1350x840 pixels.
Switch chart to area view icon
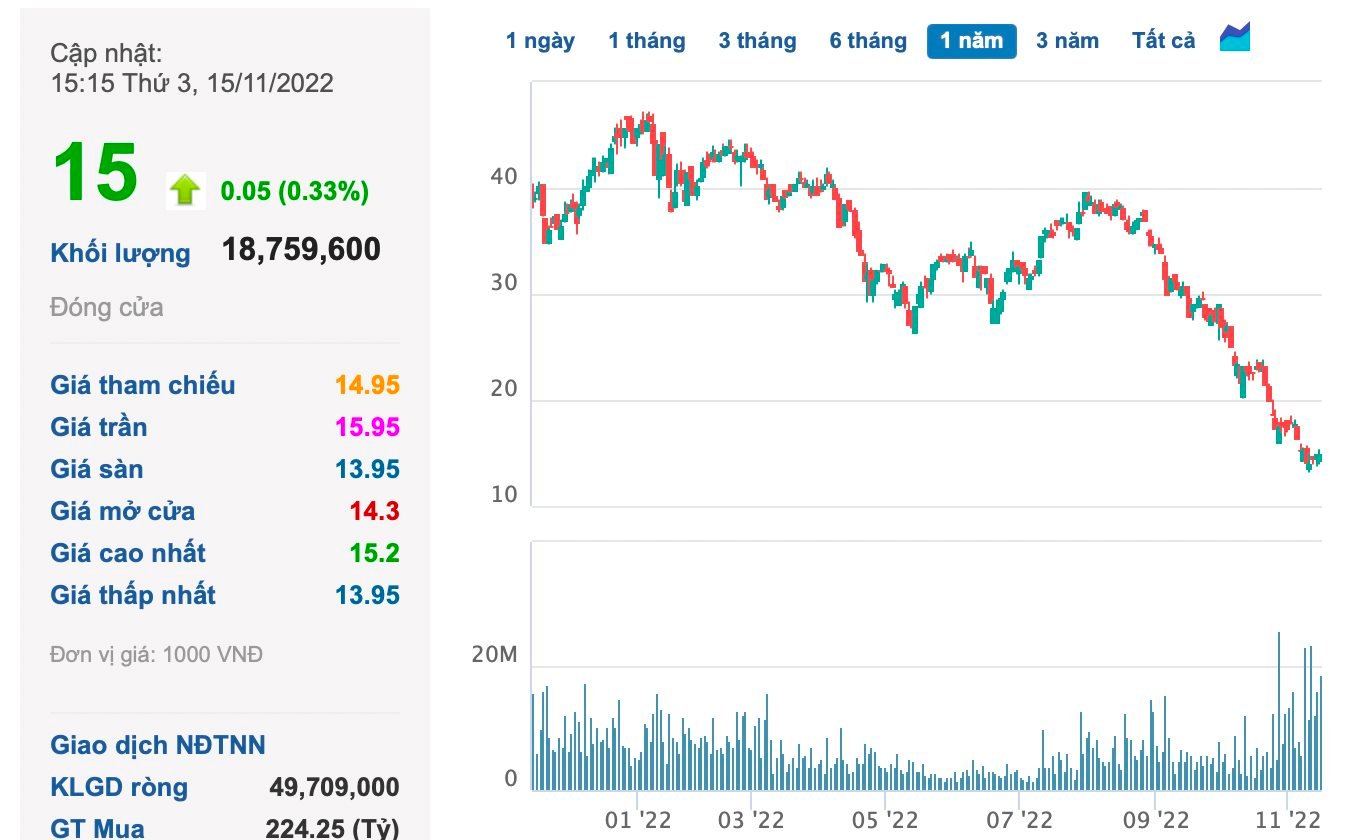pos(1235,38)
